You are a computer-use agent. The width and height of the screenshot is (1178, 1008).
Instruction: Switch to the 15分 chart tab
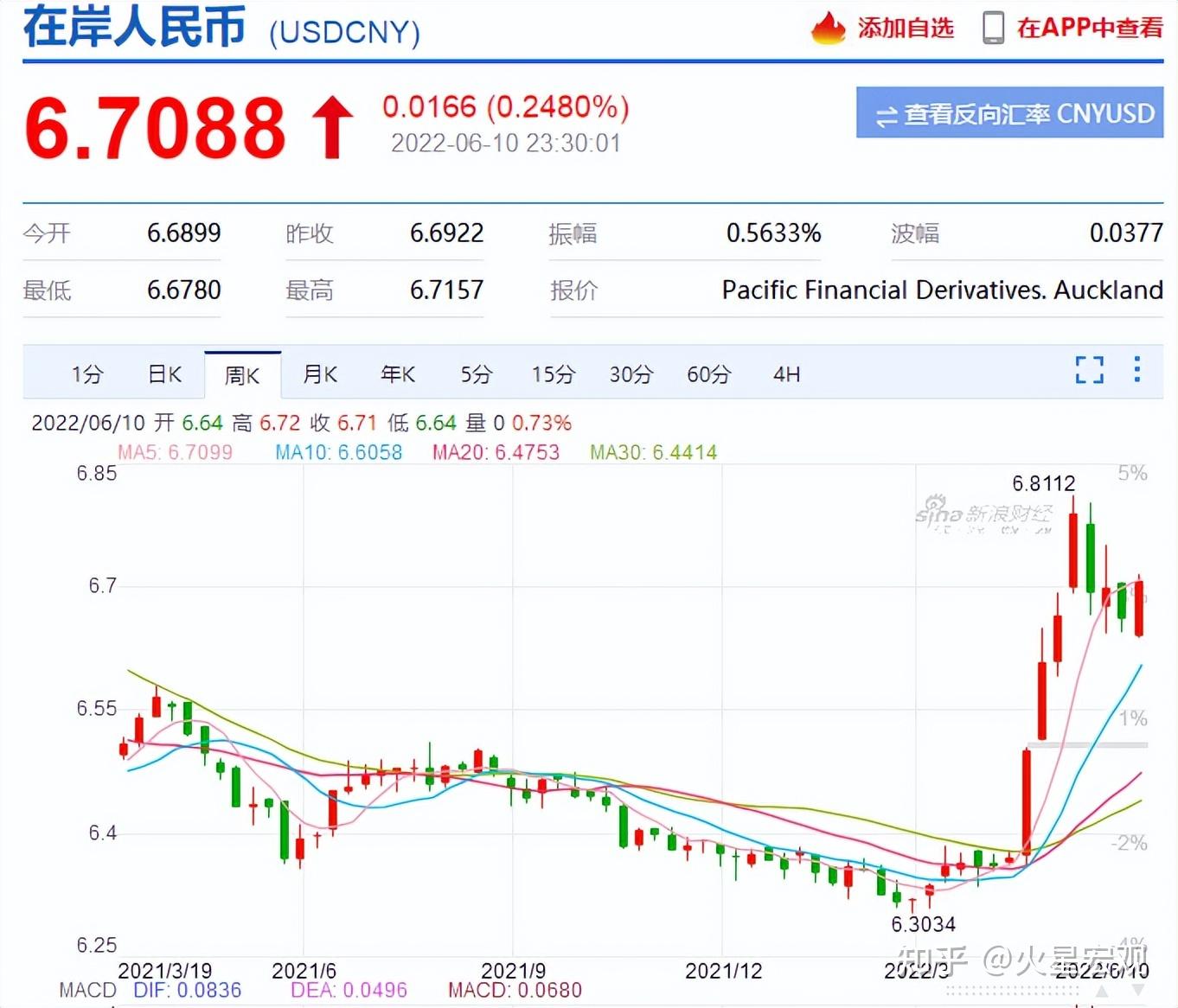(x=554, y=374)
